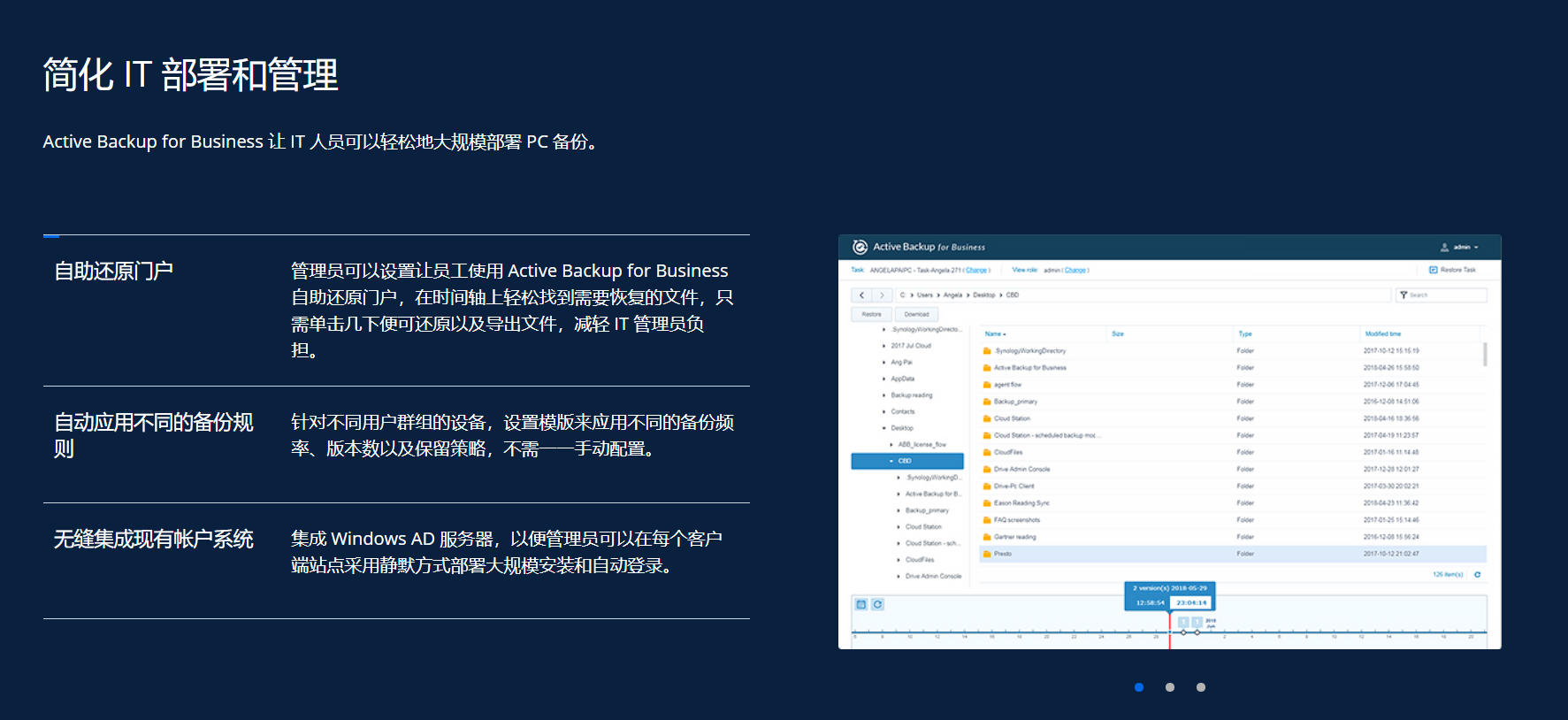Click the Download button
The width and height of the screenshot is (1568, 720).
916,314
